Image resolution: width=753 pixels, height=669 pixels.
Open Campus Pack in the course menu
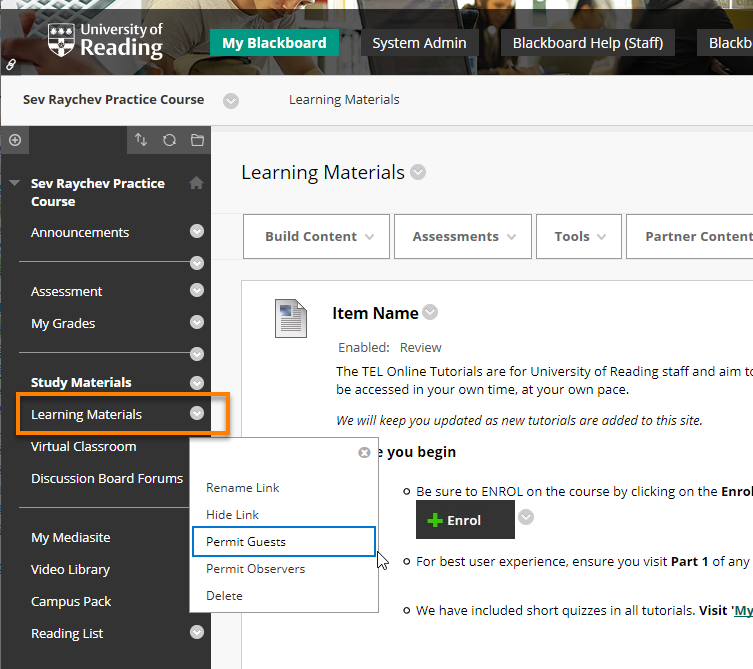coord(71,602)
